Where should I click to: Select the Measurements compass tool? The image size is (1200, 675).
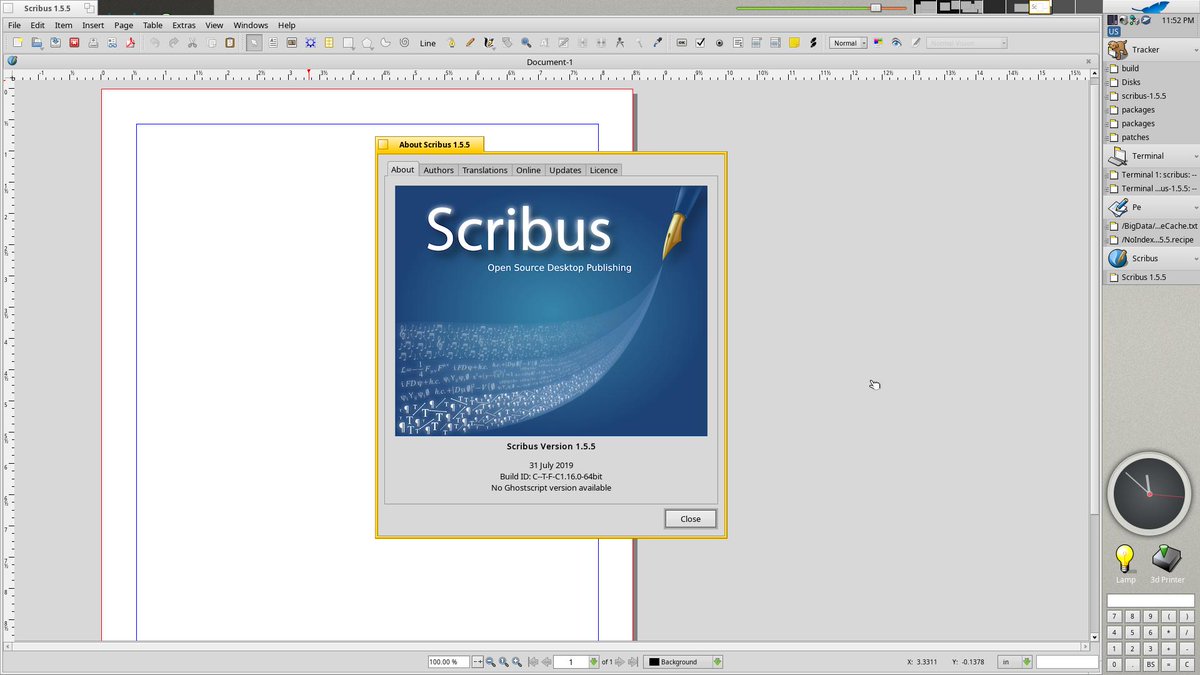coord(620,43)
